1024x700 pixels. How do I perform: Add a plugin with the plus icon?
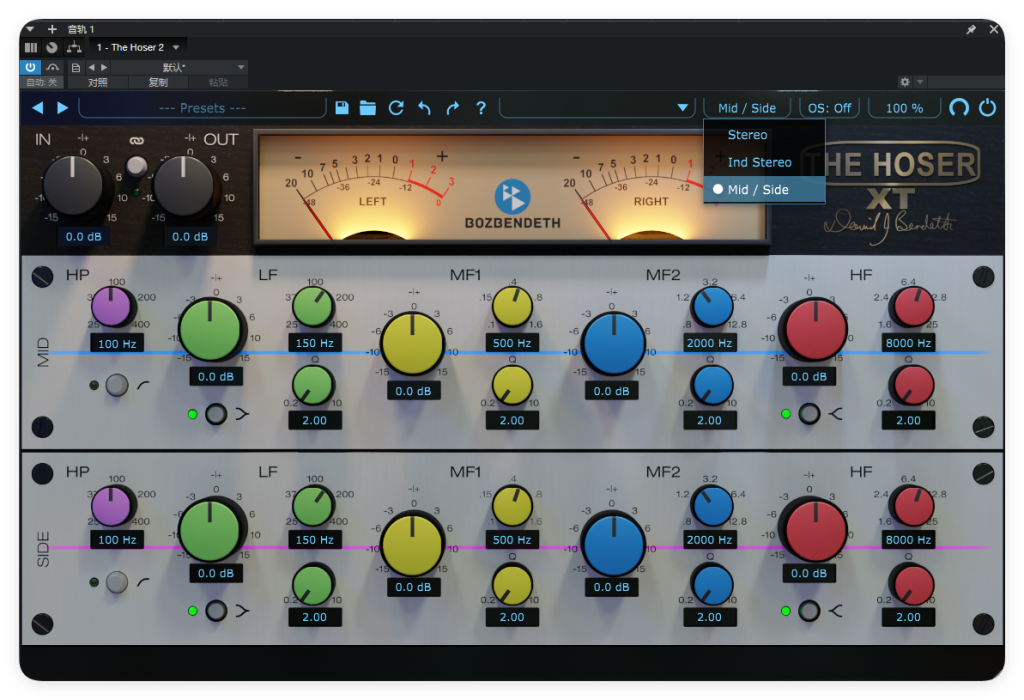(52, 29)
